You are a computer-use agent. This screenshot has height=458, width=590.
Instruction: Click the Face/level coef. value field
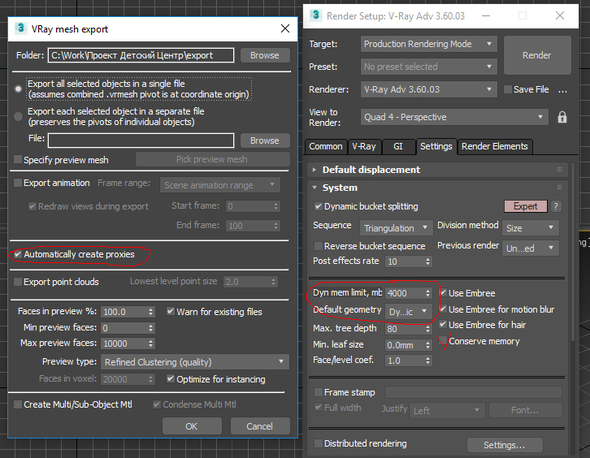404,361
